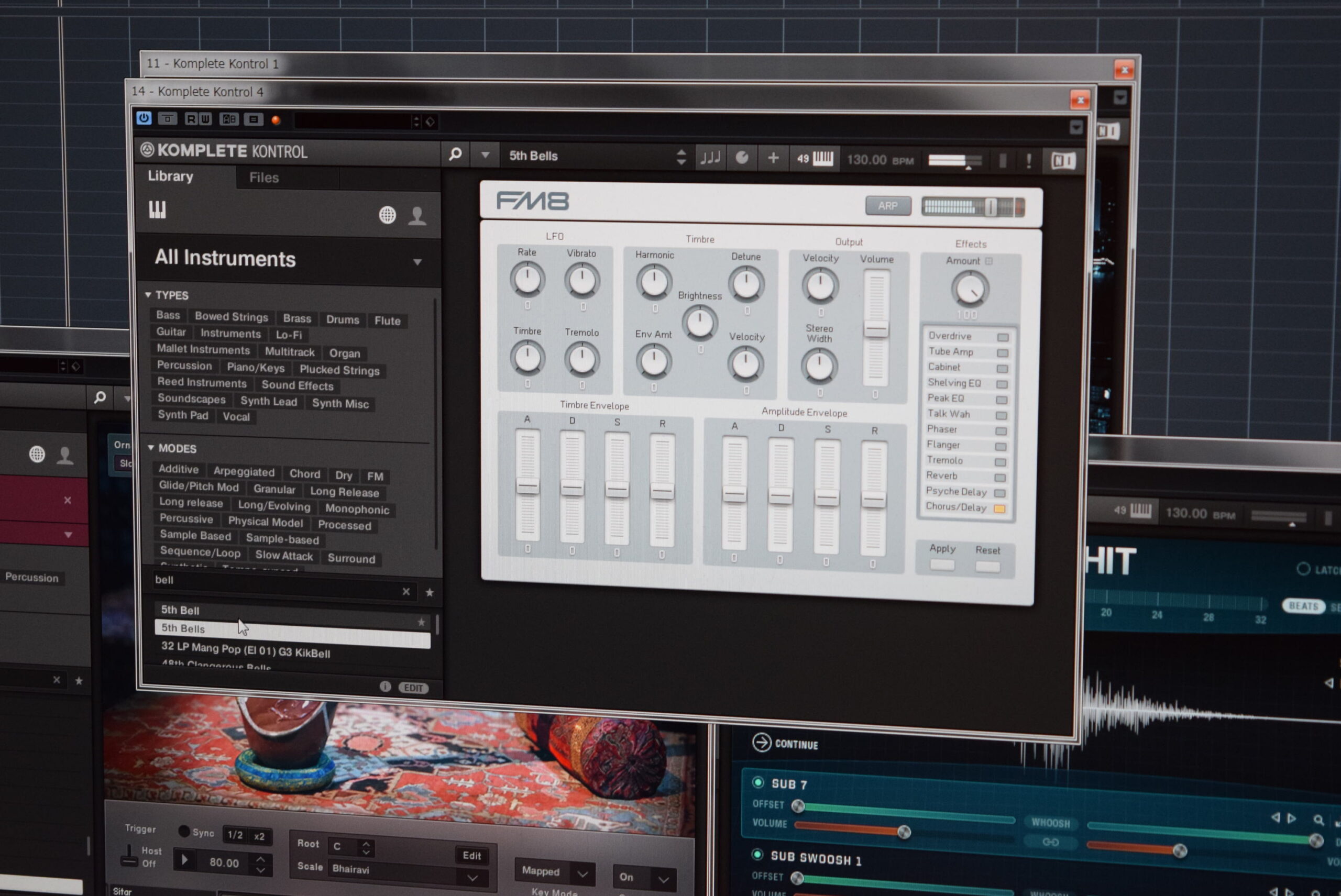The image size is (1341, 896).
Task: Toggle the Cabinet effect checkbox
Action: coord(1002,369)
